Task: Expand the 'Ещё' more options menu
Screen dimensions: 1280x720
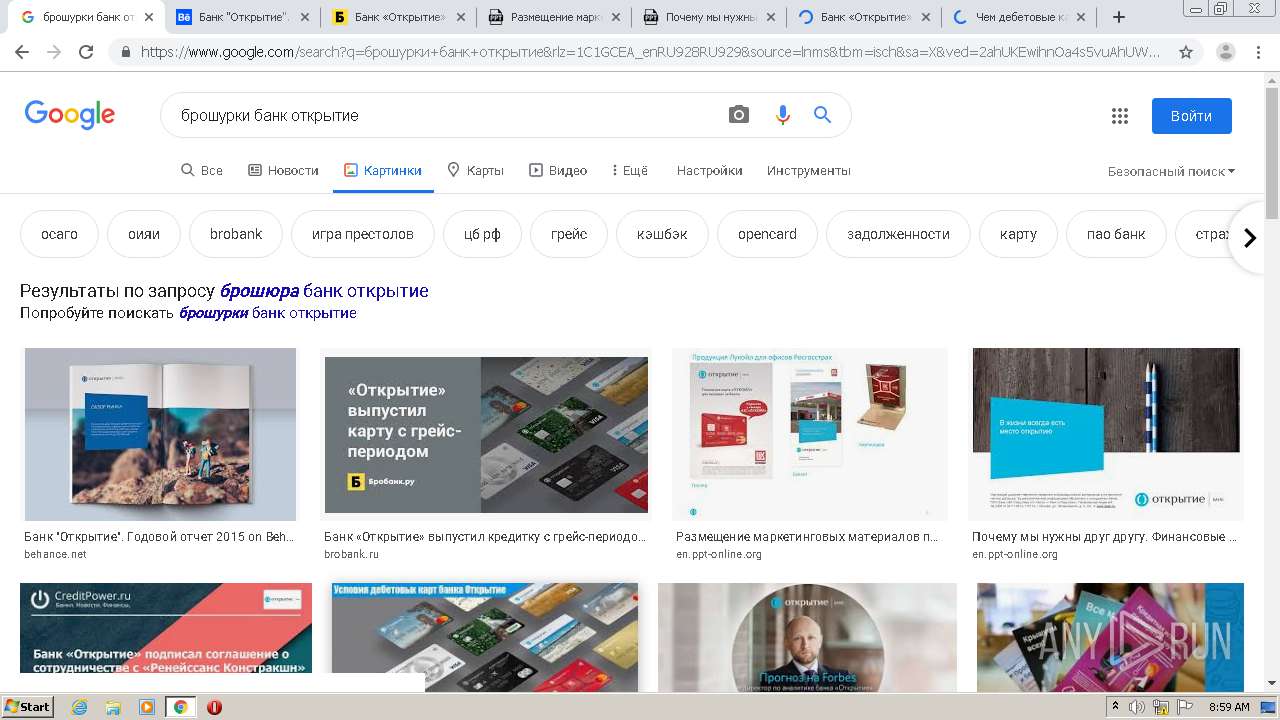Action: [x=629, y=171]
